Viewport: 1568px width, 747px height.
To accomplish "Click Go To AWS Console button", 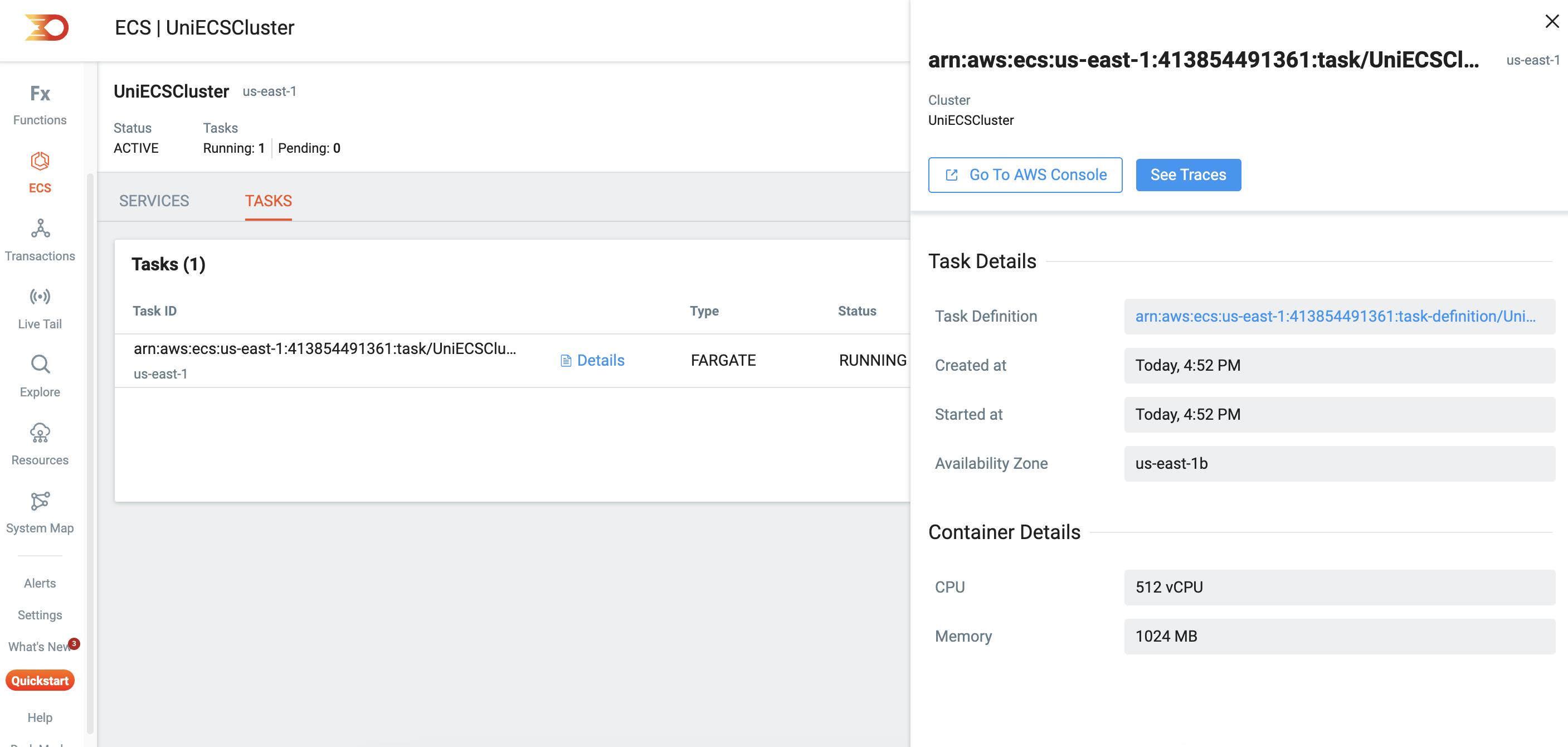I will tap(1025, 174).
